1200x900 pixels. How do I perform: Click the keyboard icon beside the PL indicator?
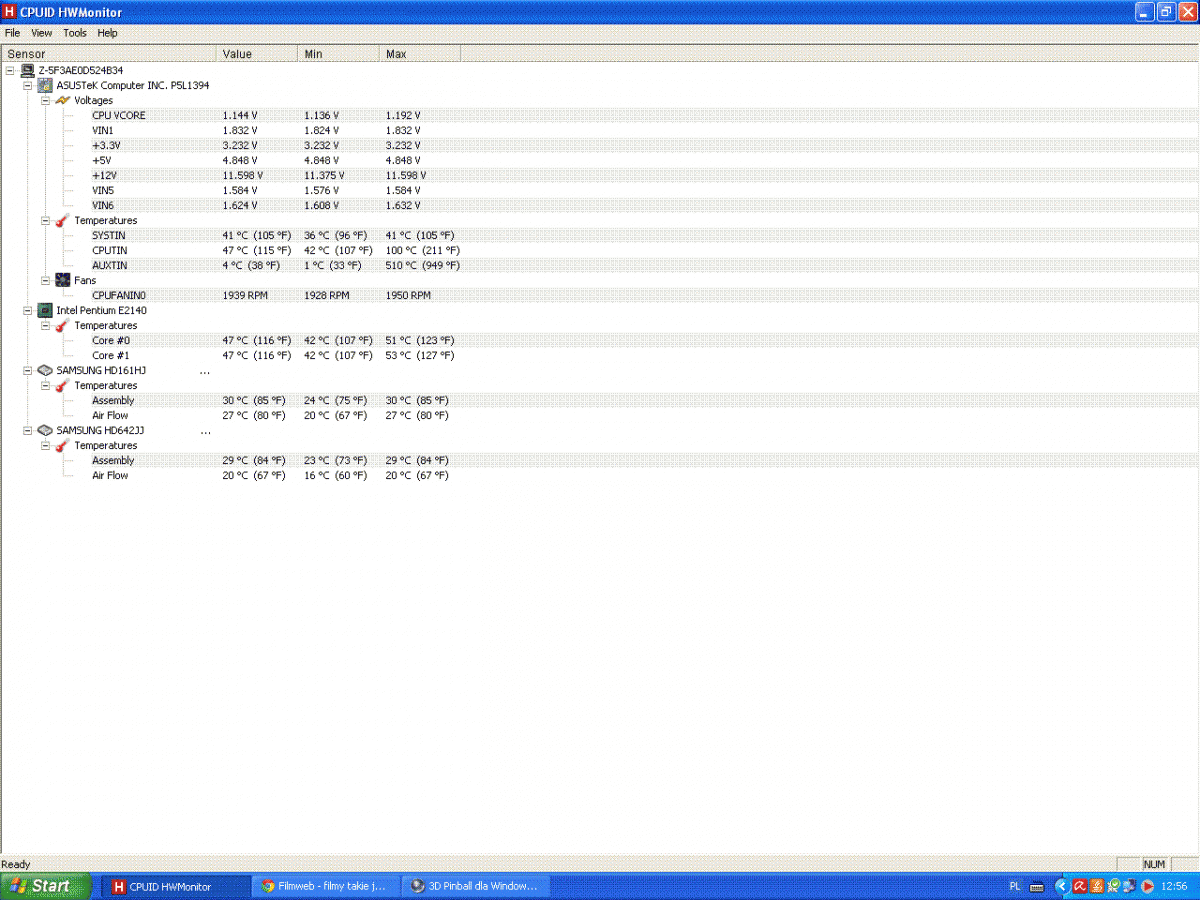tap(1037, 886)
